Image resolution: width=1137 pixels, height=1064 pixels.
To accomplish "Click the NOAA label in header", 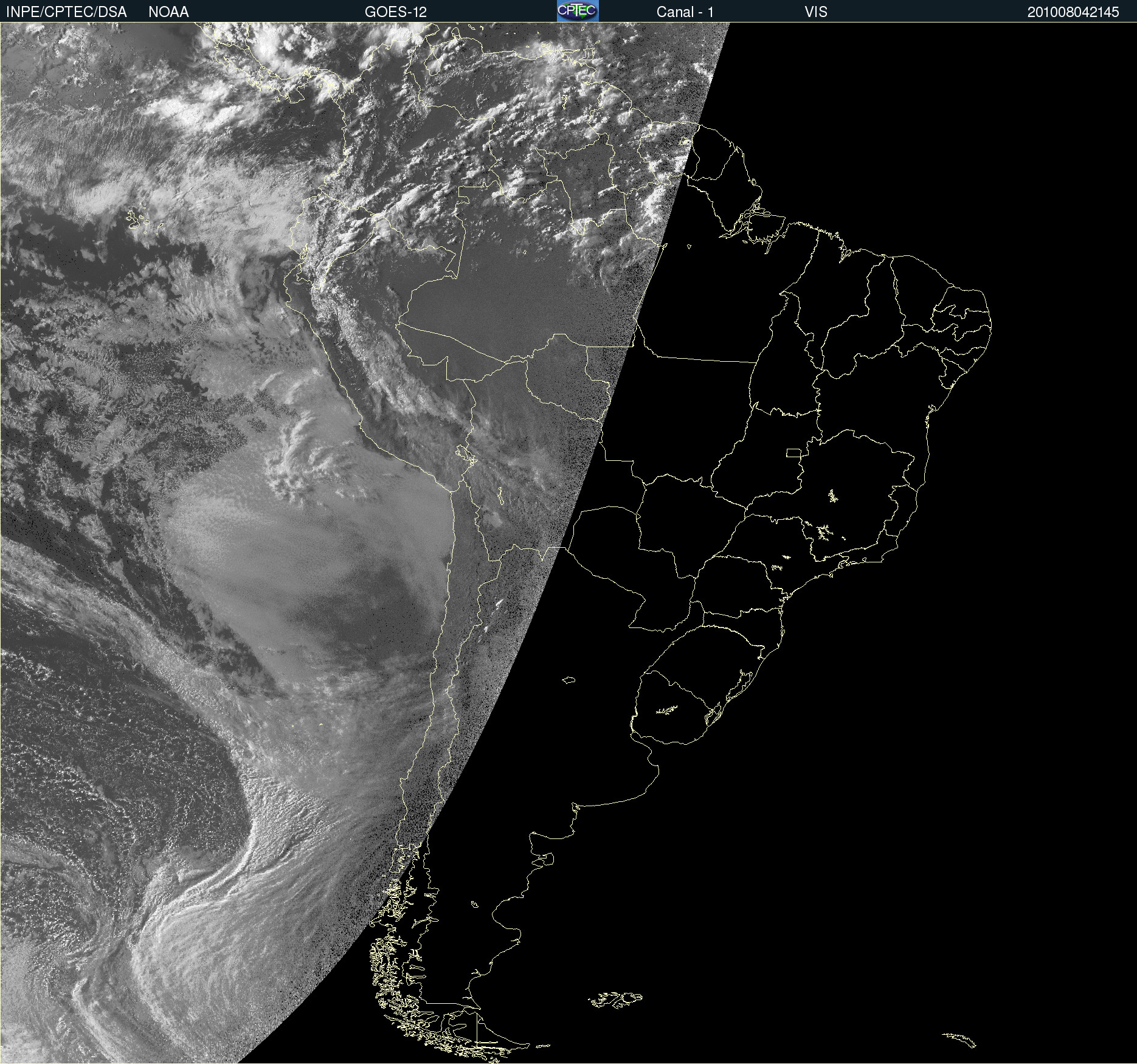I will click(x=168, y=12).
